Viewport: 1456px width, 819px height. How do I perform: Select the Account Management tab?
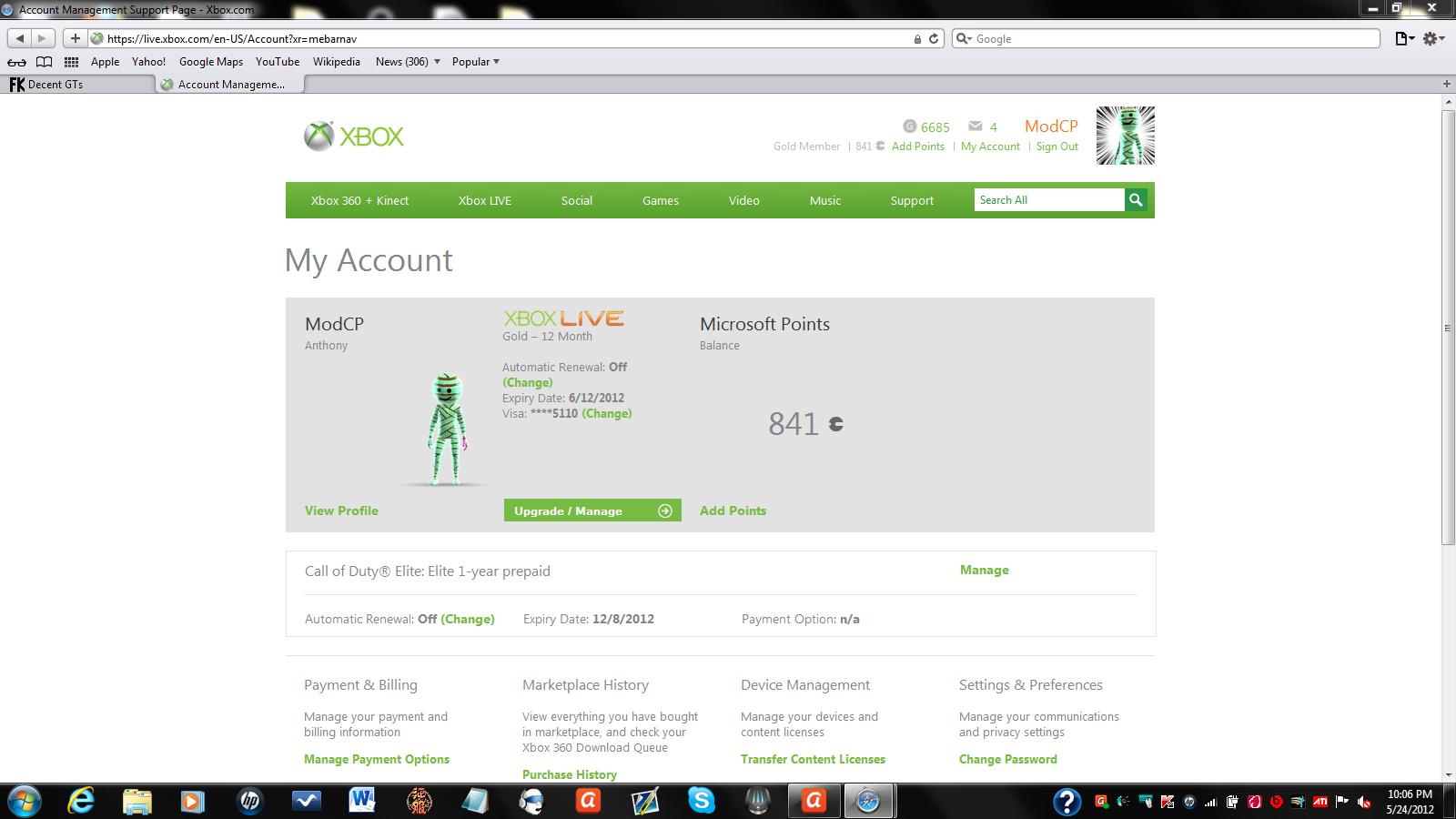(x=229, y=84)
